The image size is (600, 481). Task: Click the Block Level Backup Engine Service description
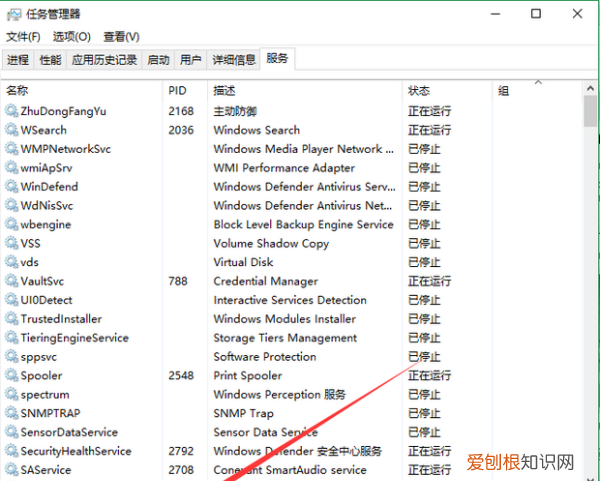pyautogui.click(x=303, y=225)
